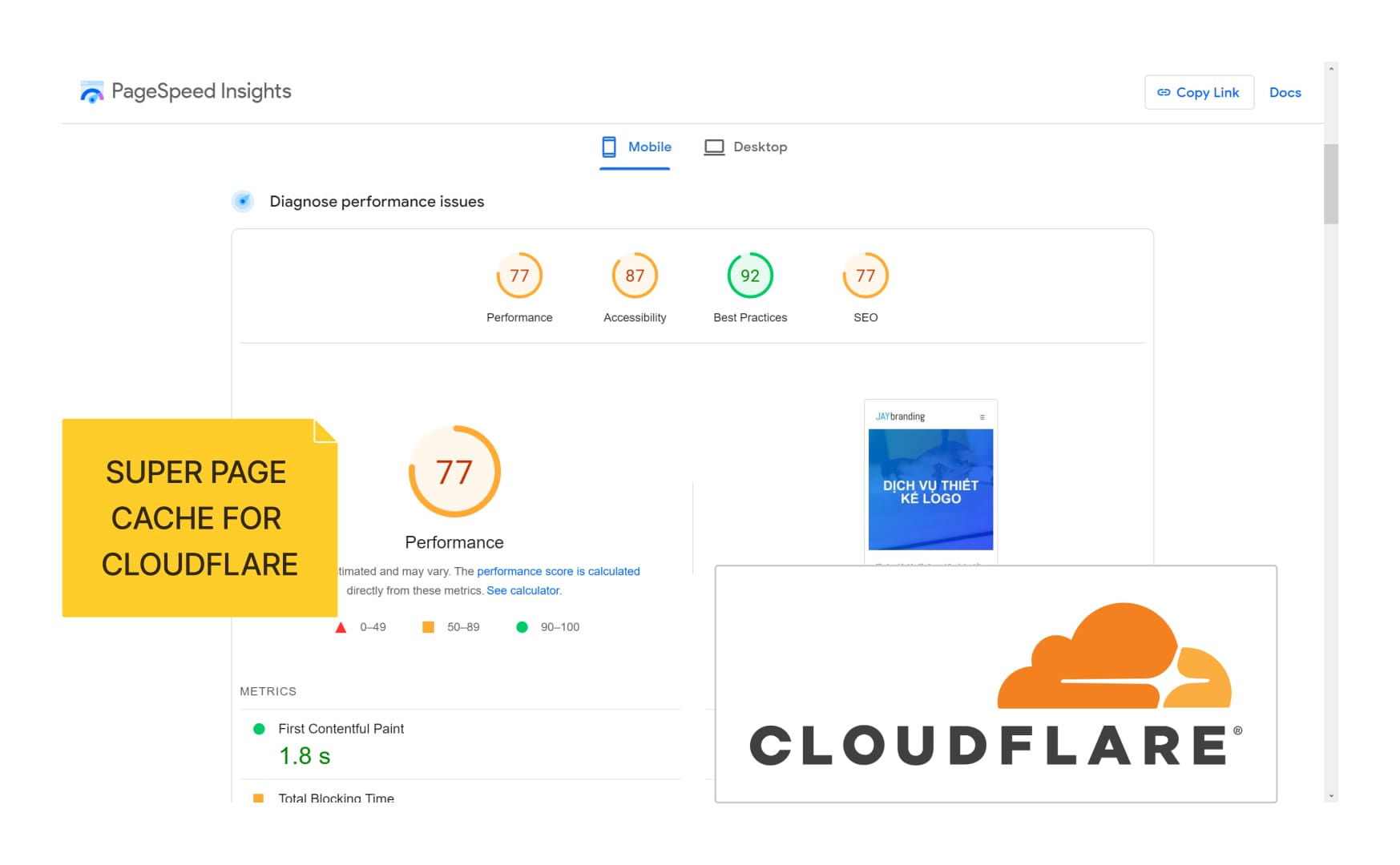
Task: Click the orange square beside Total Blocking Time
Action: (x=258, y=798)
